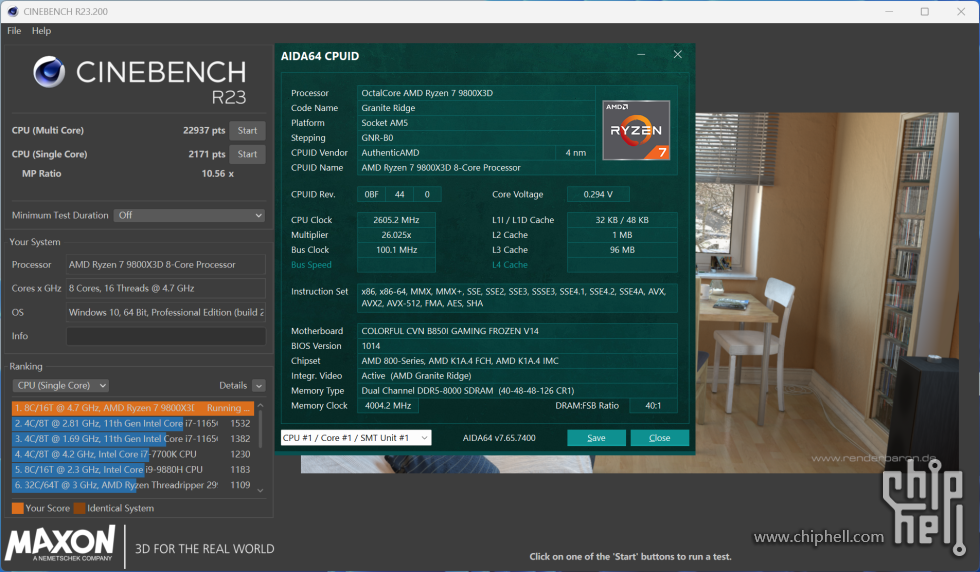
Task: Expand the Details arrow in Ranking
Action: (x=259, y=386)
